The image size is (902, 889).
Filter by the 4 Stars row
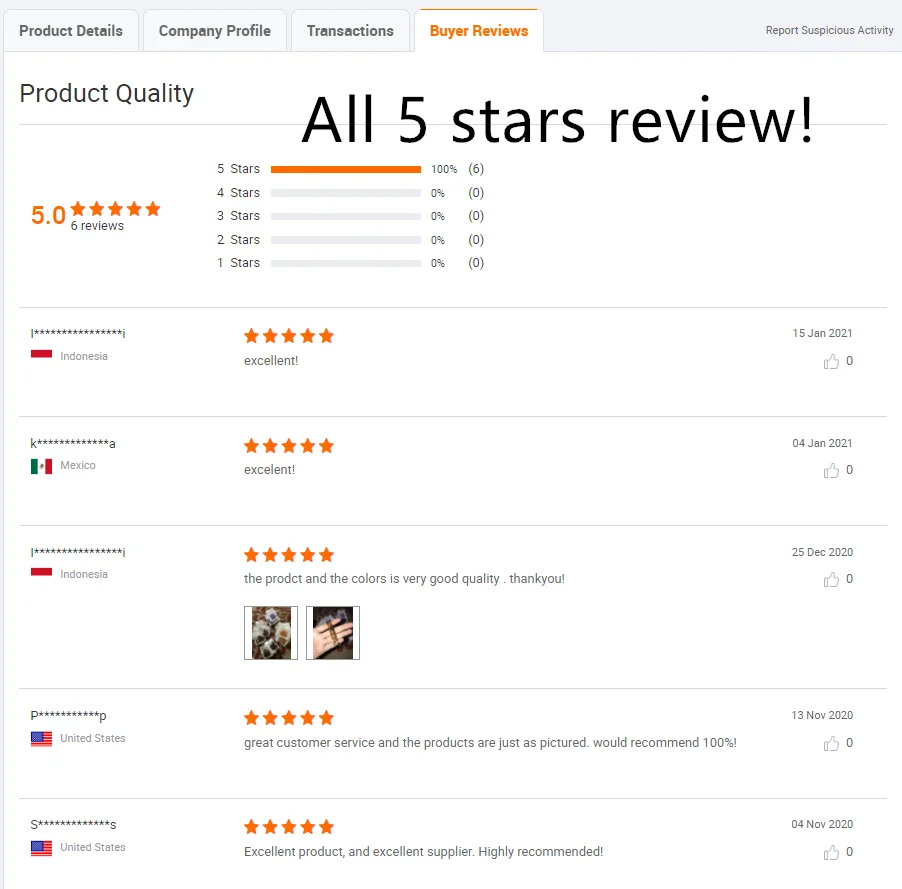(350, 193)
